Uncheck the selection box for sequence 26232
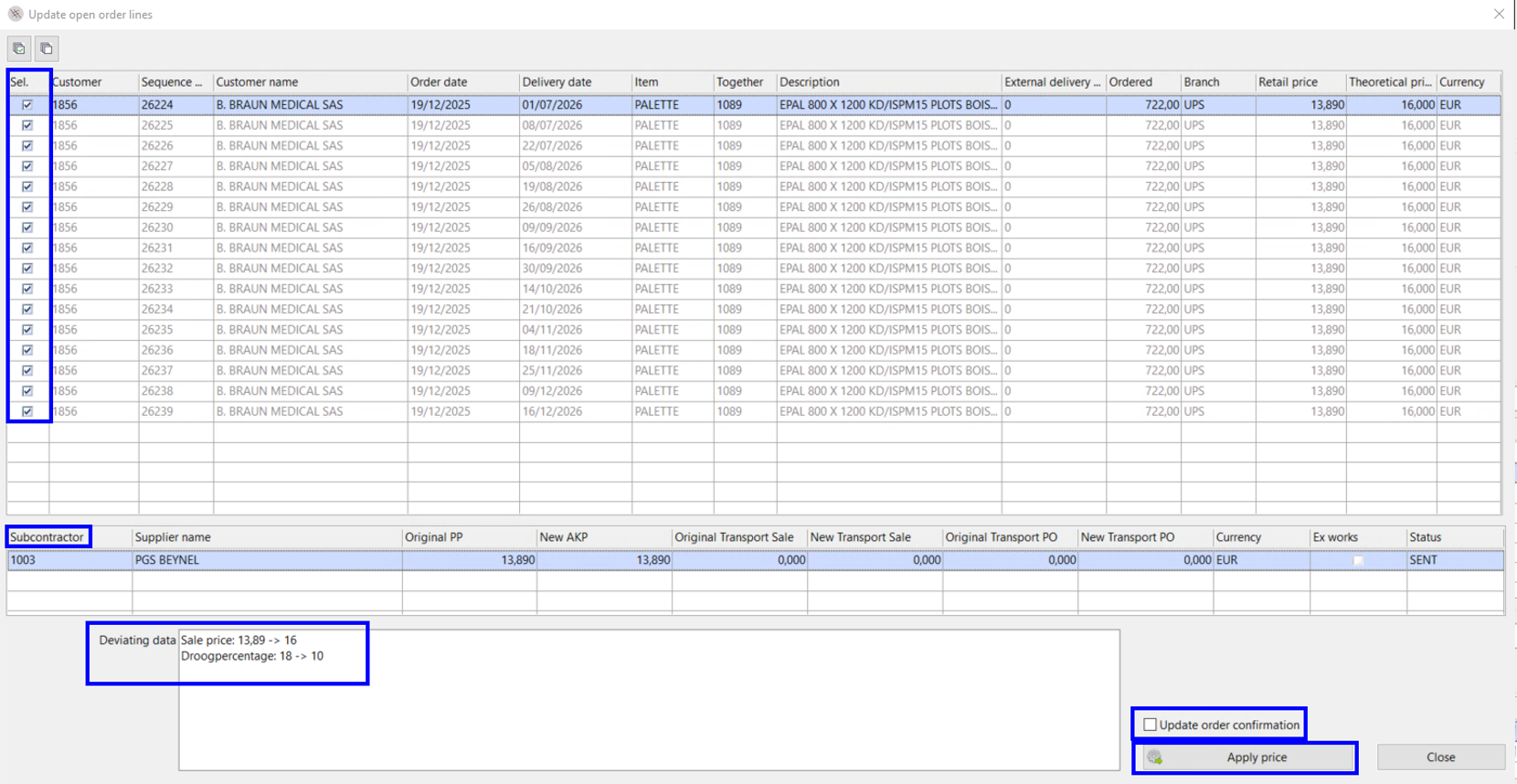 (x=27, y=269)
